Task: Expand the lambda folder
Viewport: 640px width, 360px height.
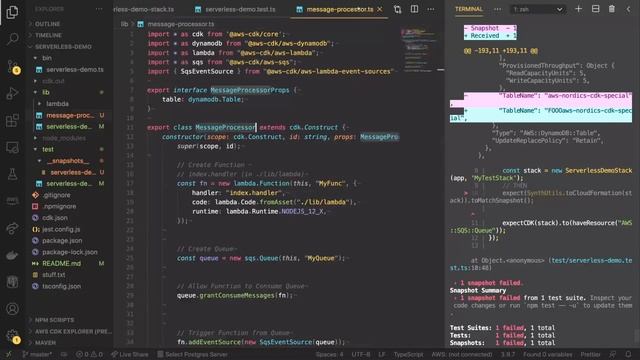Action: pos(57,104)
